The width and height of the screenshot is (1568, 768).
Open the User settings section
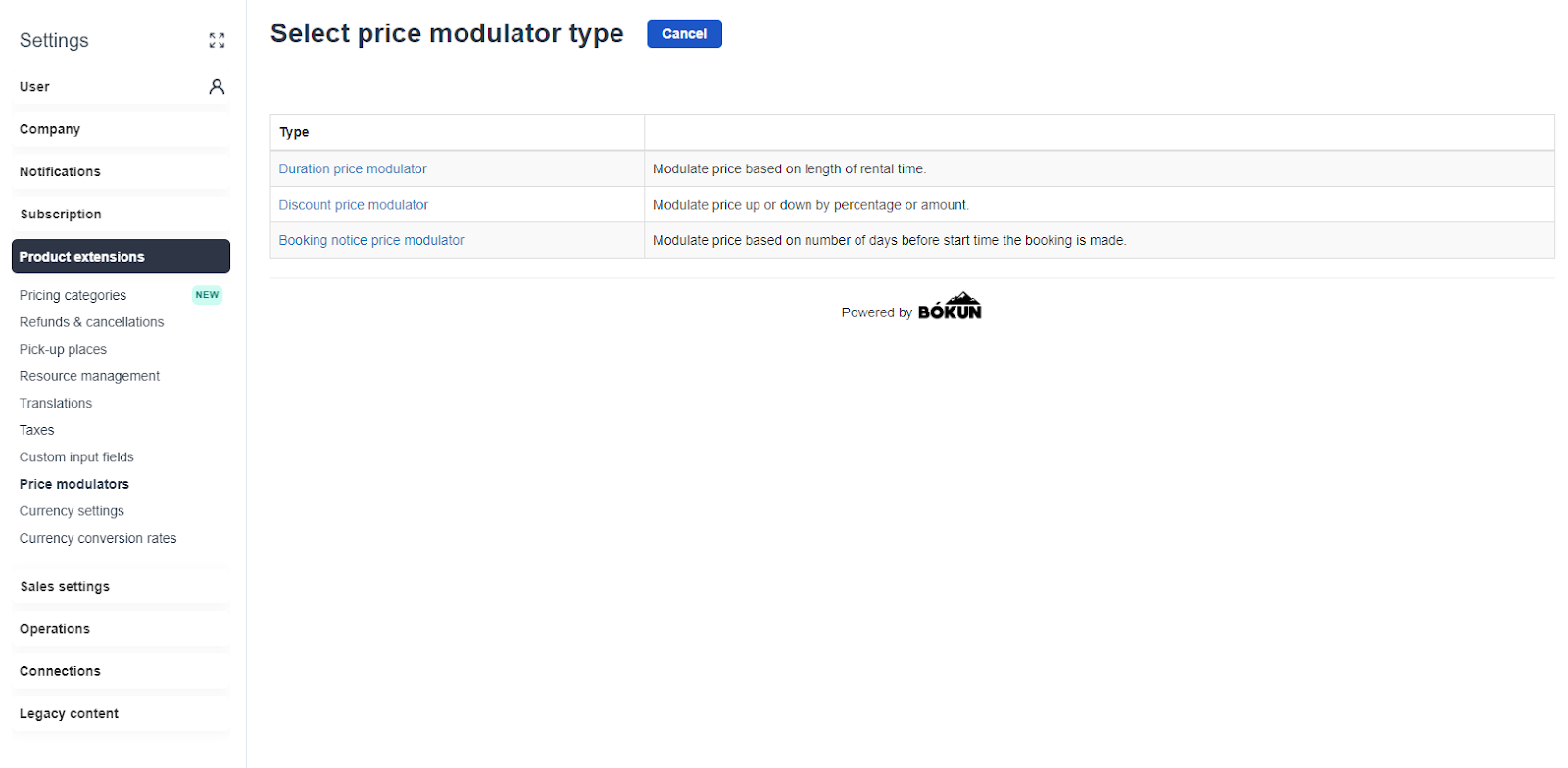click(121, 87)
